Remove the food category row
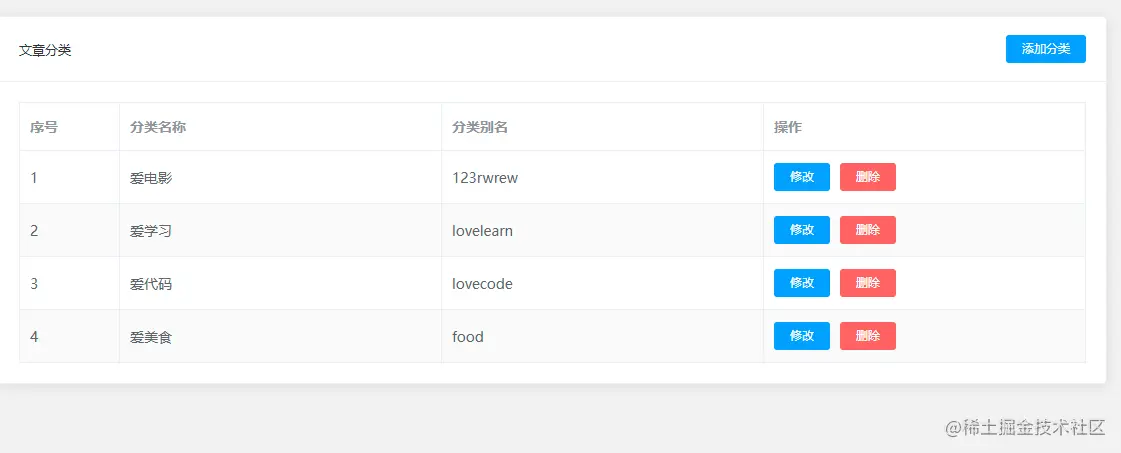The width and height of the screenshot is (1121, 453). 867,336
